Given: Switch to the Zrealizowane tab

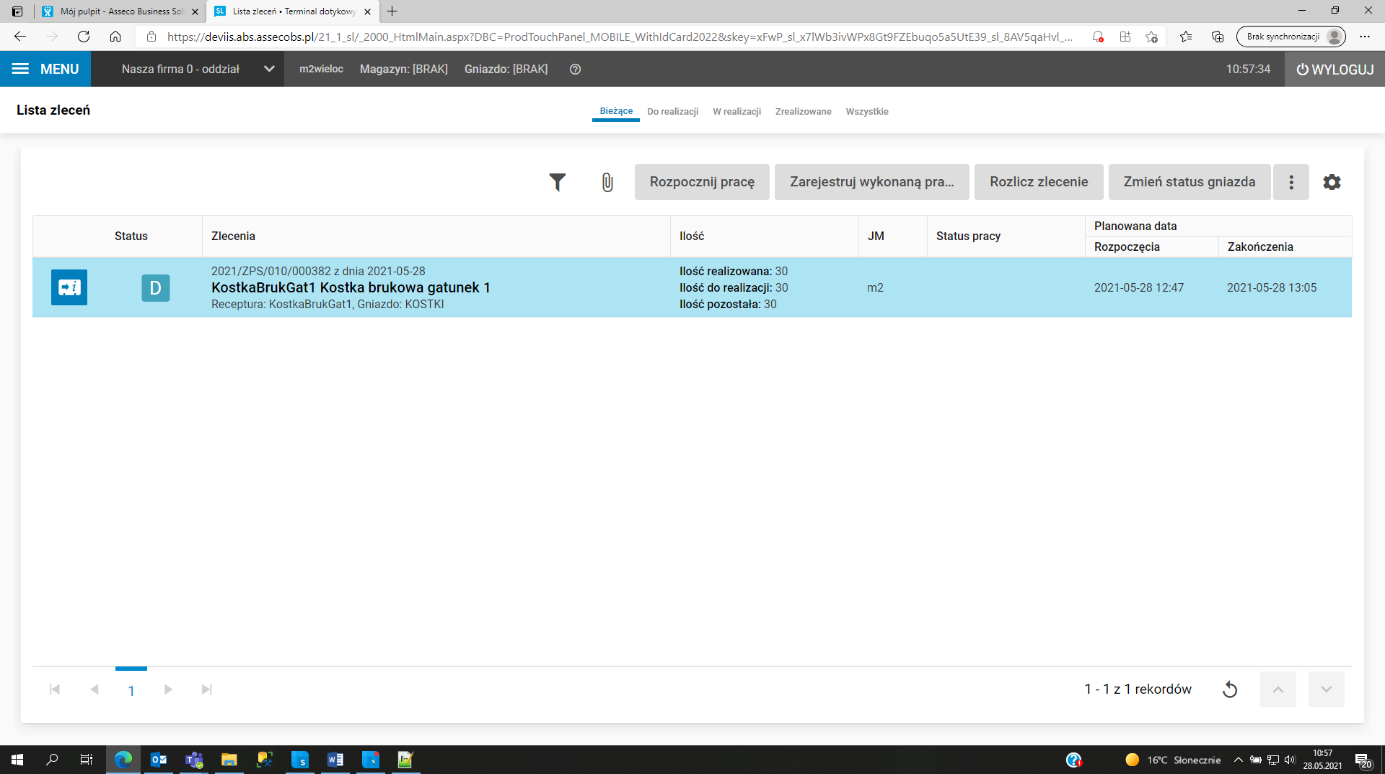Looking at the screenshot, I should pyautogui.click(x=803, y=111).
